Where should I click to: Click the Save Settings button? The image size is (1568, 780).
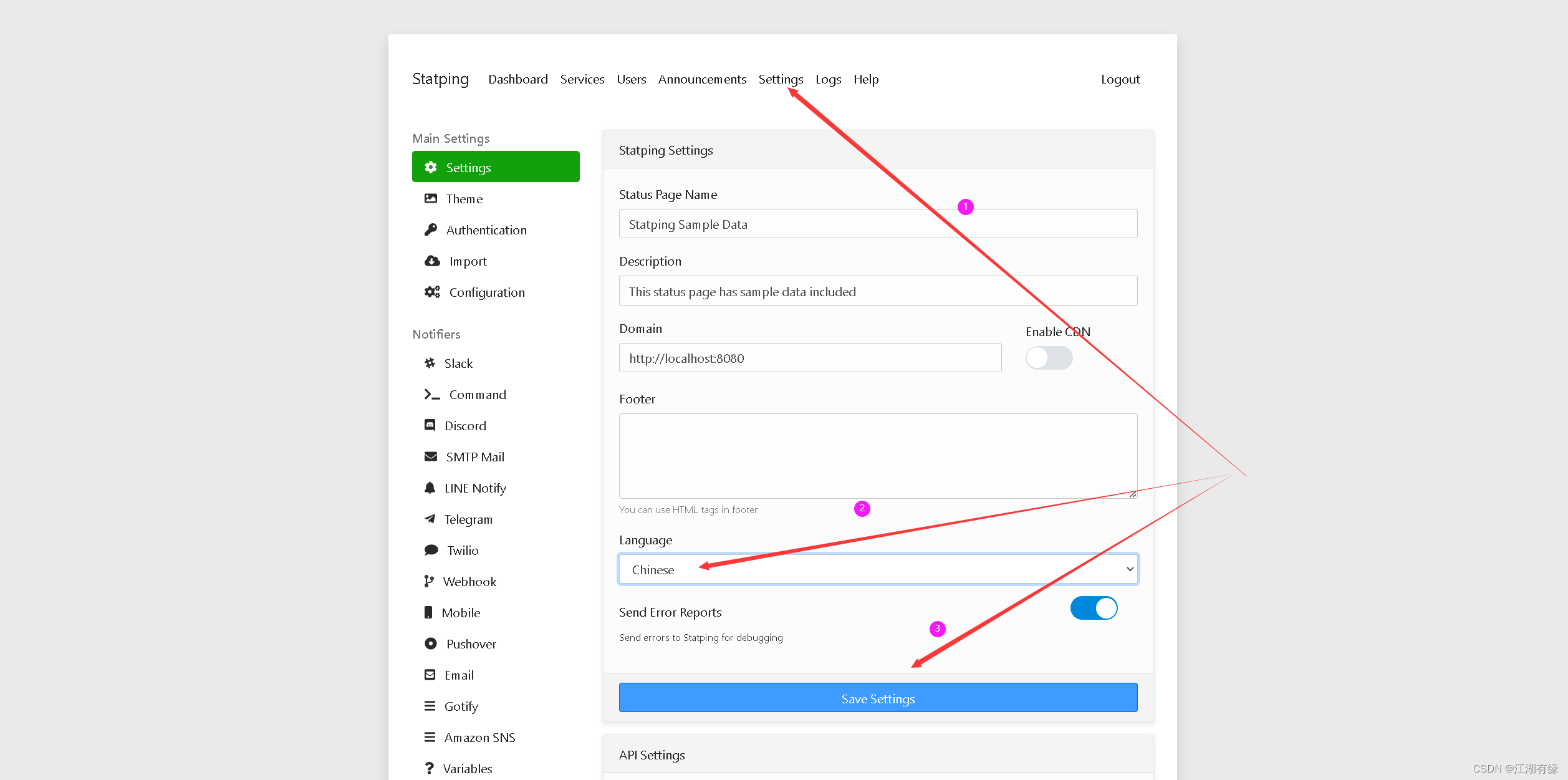coord(878,698)
